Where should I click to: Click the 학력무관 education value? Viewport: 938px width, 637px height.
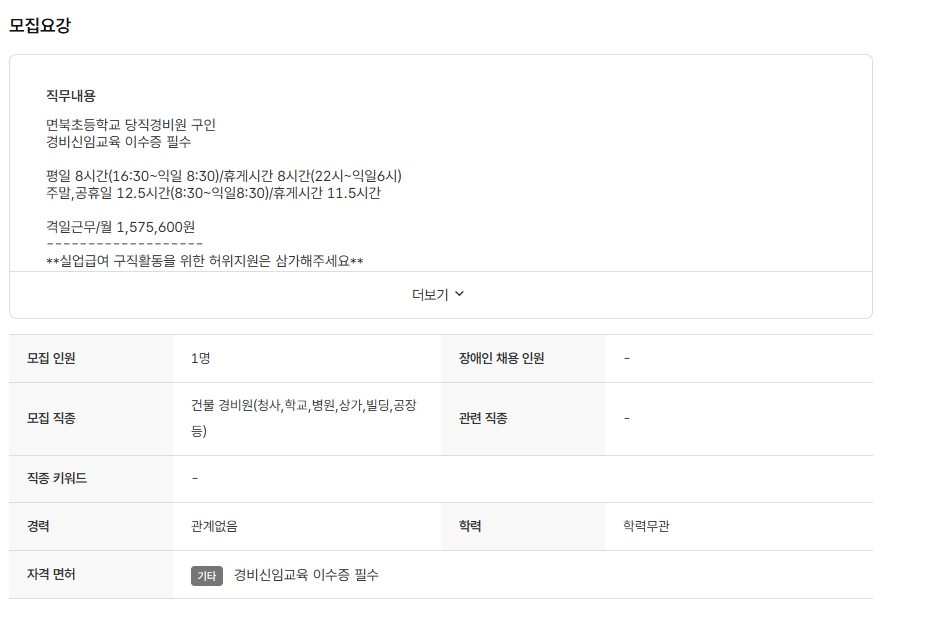click(646, 526)
